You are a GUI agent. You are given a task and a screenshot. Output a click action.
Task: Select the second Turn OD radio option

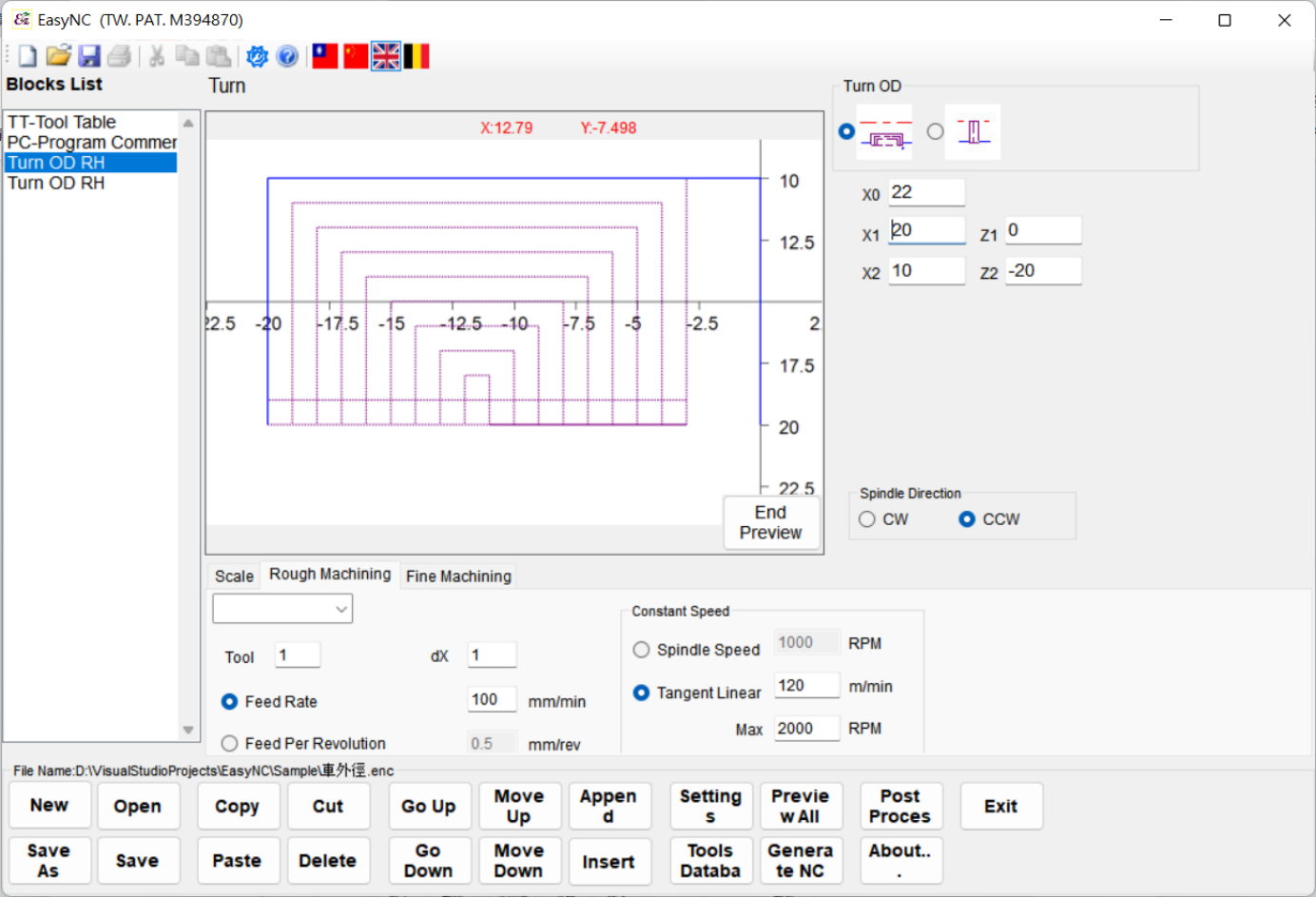tap(936, 131)
